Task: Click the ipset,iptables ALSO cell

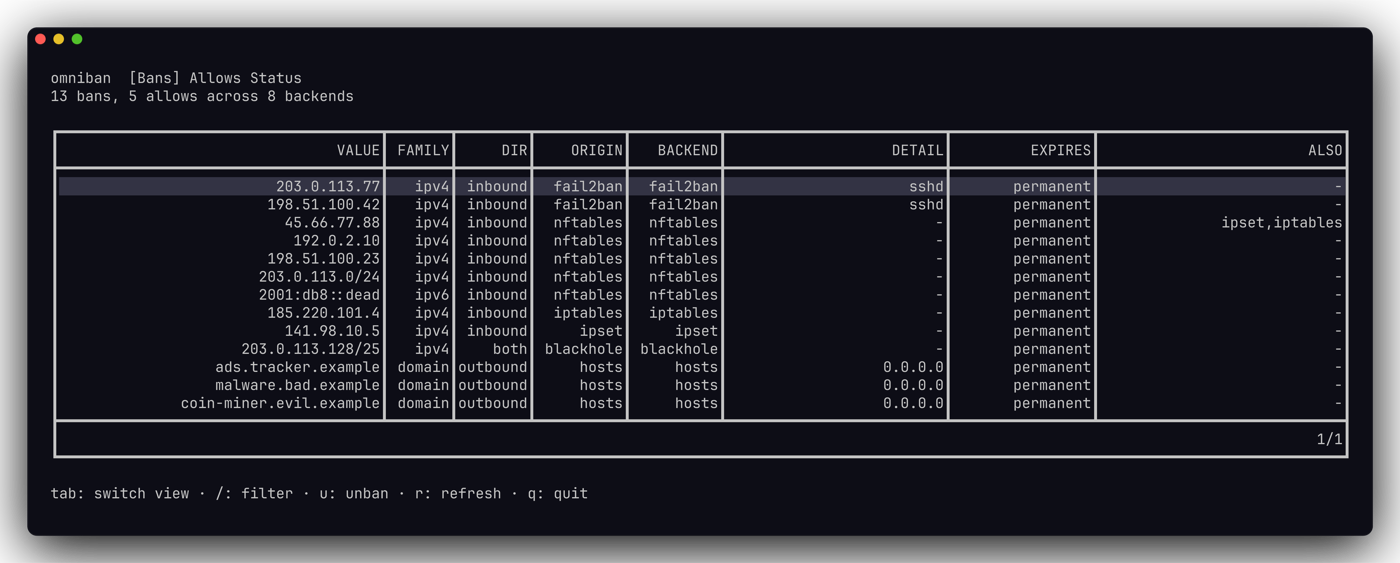Action: [1282, 222]
